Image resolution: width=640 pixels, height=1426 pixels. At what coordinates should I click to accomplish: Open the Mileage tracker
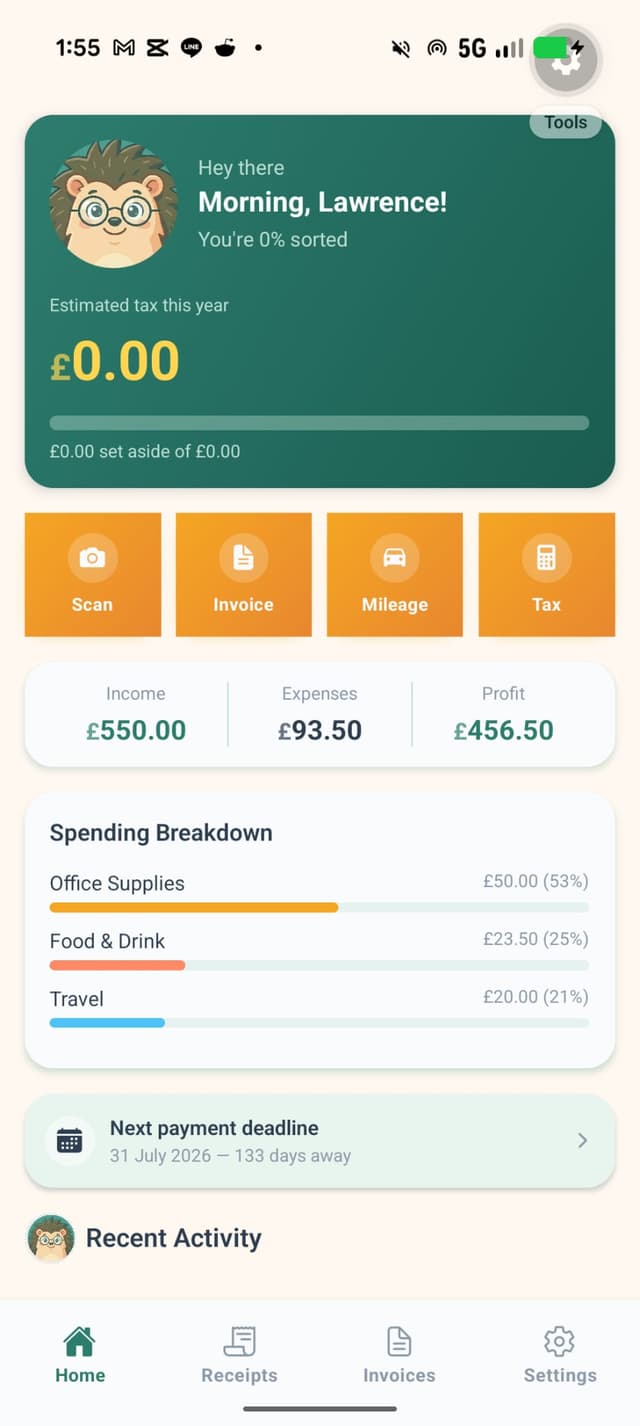point(394,574)
